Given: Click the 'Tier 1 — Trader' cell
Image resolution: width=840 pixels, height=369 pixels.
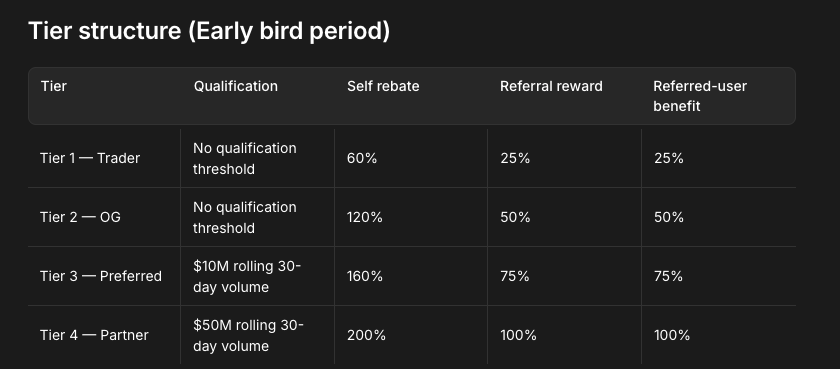Looking at the screenshot, I should point(90,159).
